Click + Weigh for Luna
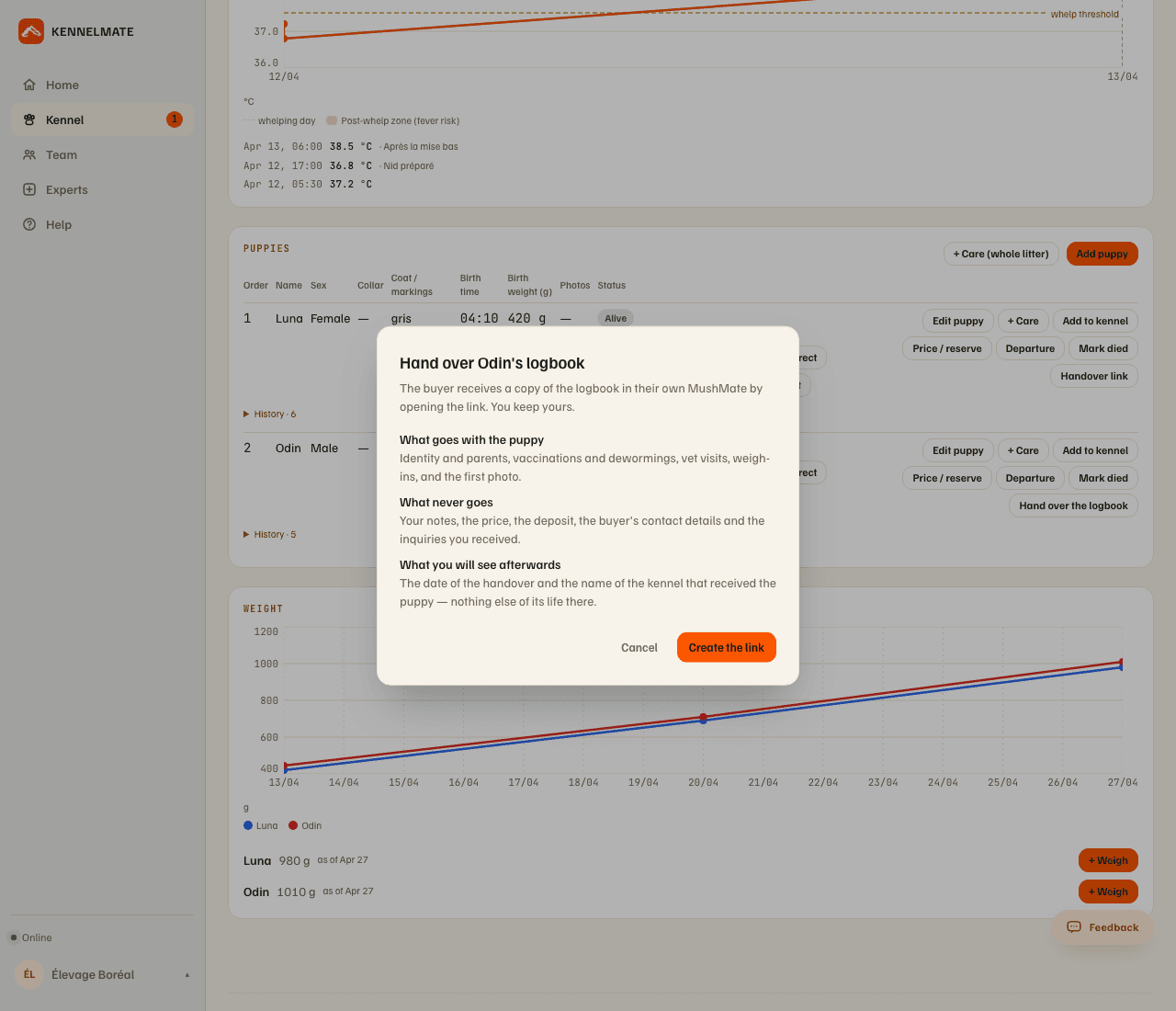Viewport: 1176px width, 1011px height. 1108,860
